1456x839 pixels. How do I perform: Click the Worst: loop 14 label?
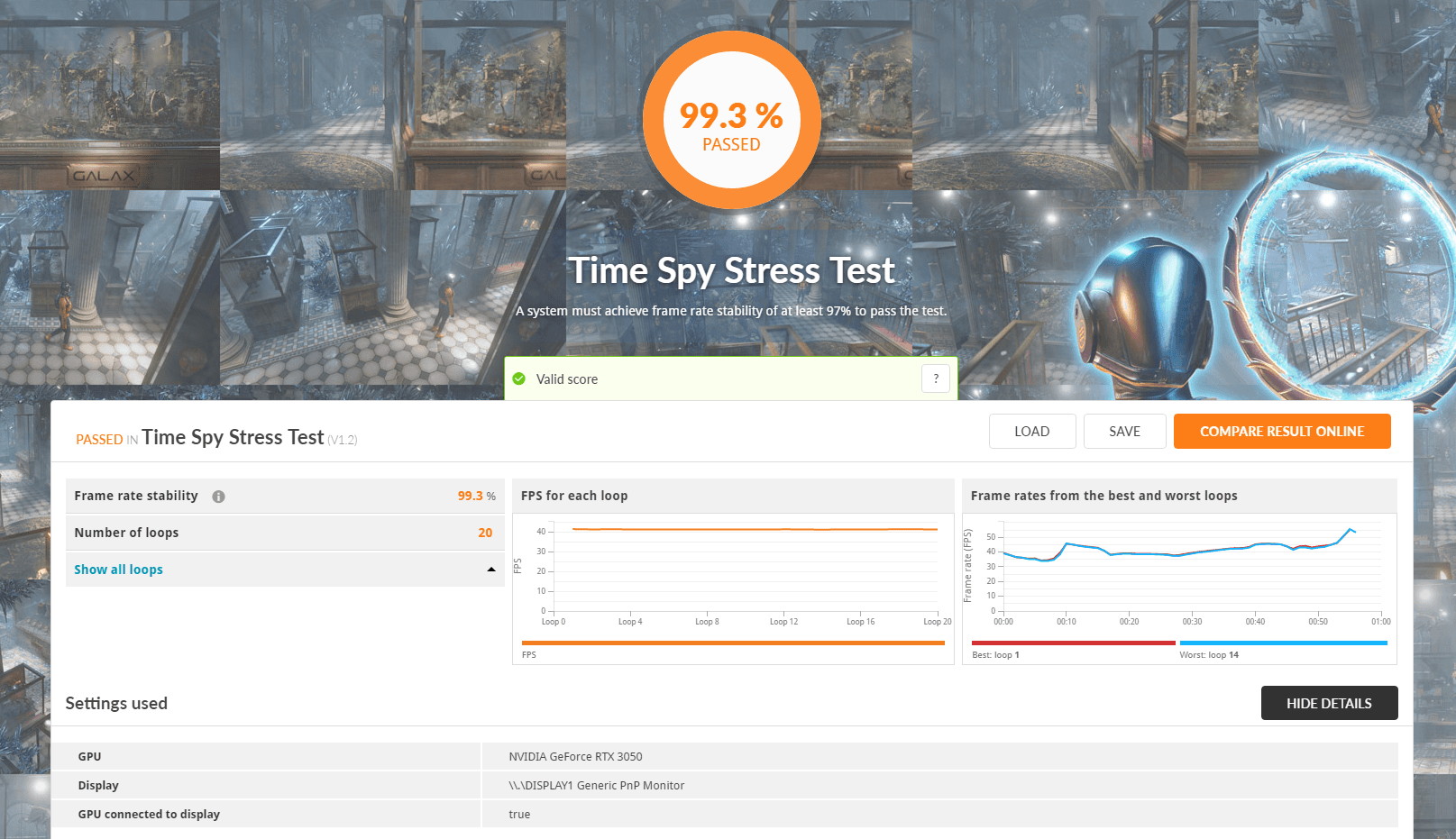click(1209, 655)
